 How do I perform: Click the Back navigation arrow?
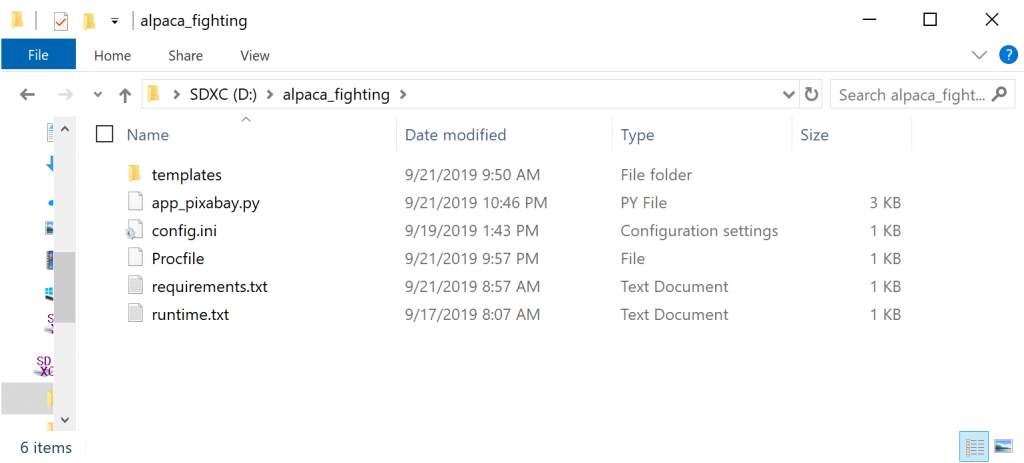pos(27,95)
